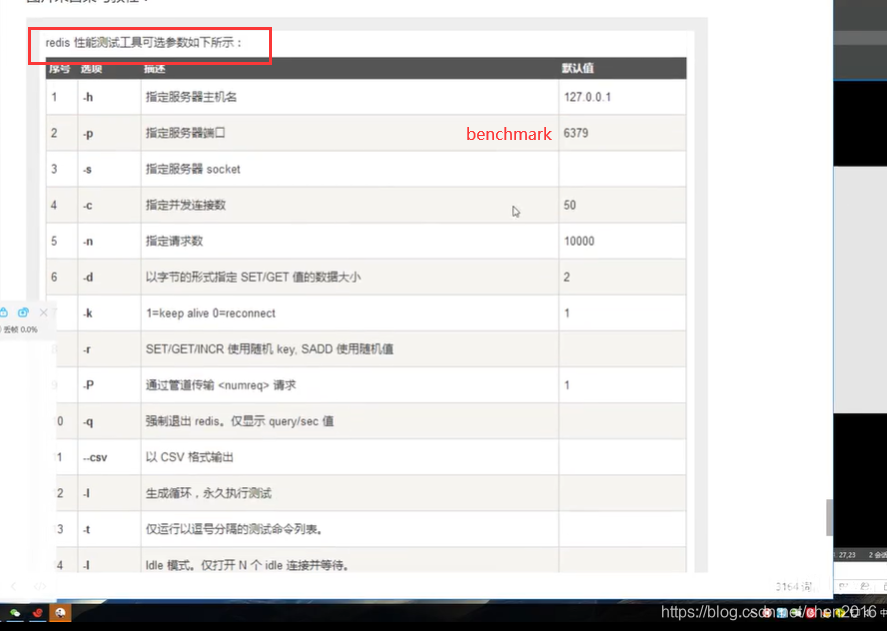Select the highlighted avatar app in the taskbar

61,612
